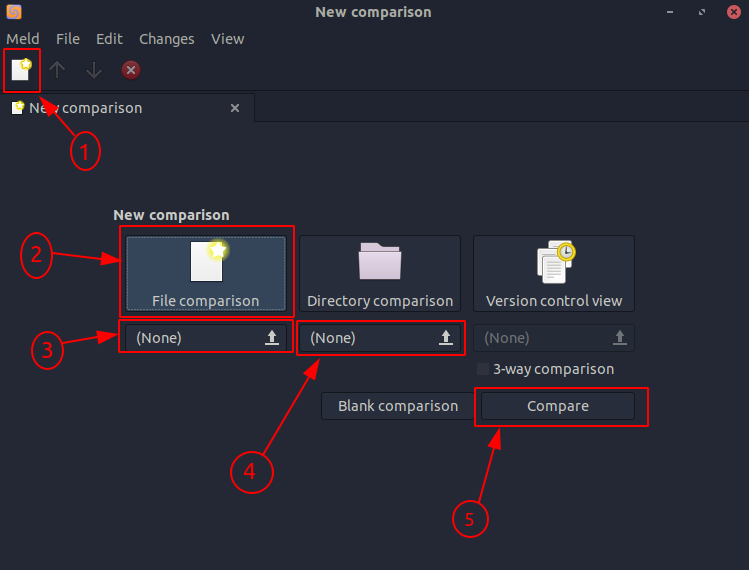Minimize the Meld window
The width and height of the screenshot is (749, 570).
[670, 12]
